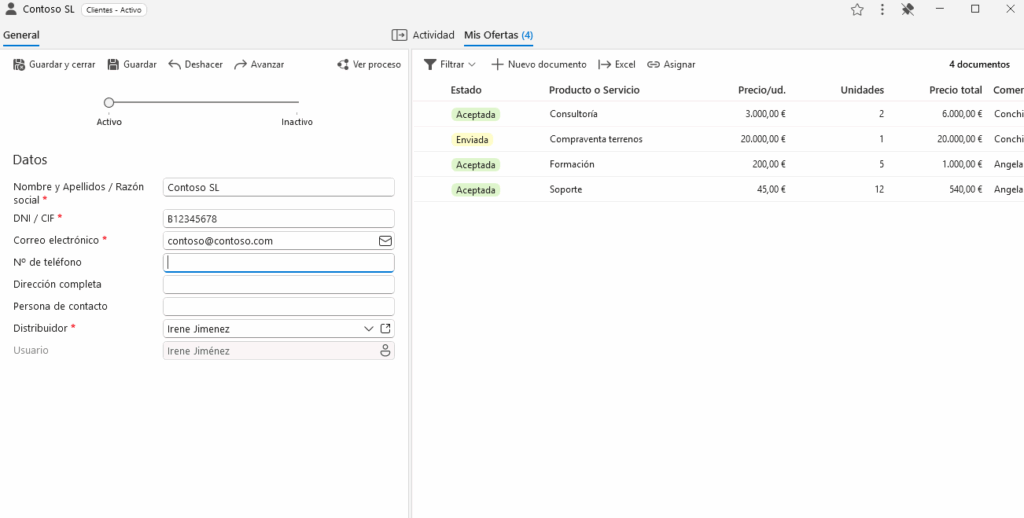Click Deshacer to undo changes
The width and height of the screenshot is (1024, 518).
click(x=195, y=65)
